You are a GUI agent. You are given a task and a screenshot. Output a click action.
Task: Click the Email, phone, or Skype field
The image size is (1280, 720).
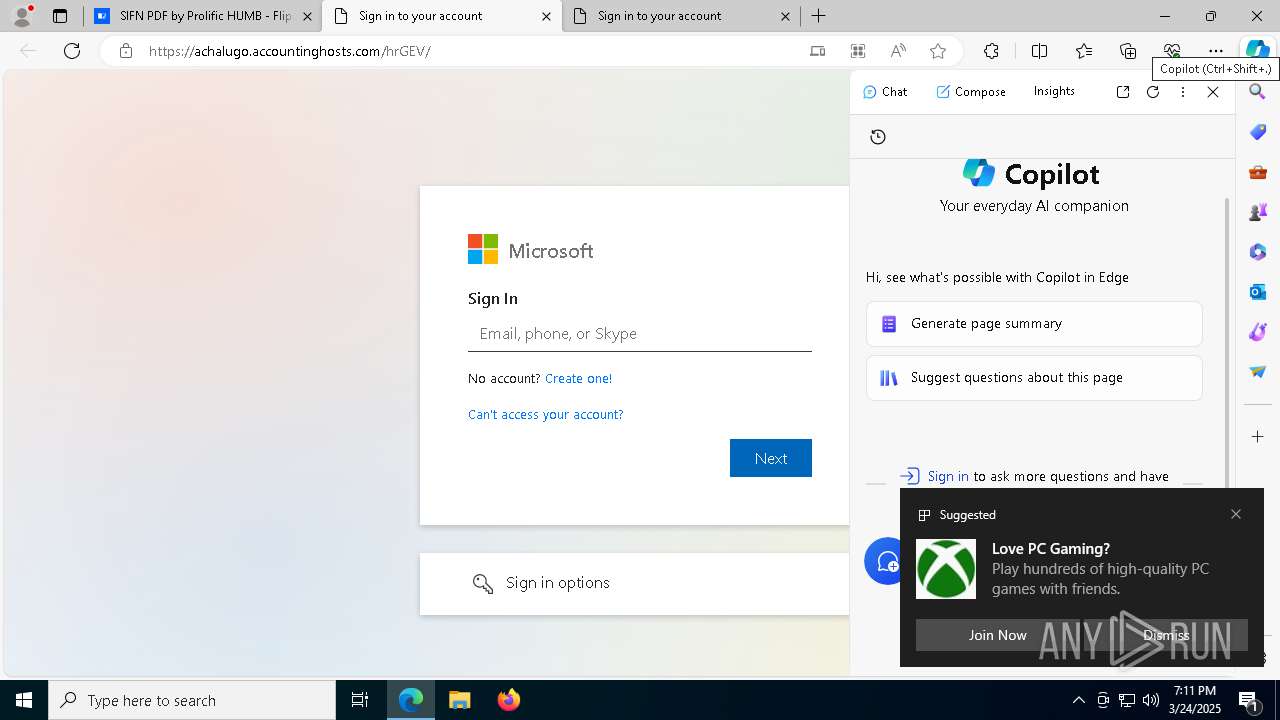pyautogui.click(x=640, y=334)
